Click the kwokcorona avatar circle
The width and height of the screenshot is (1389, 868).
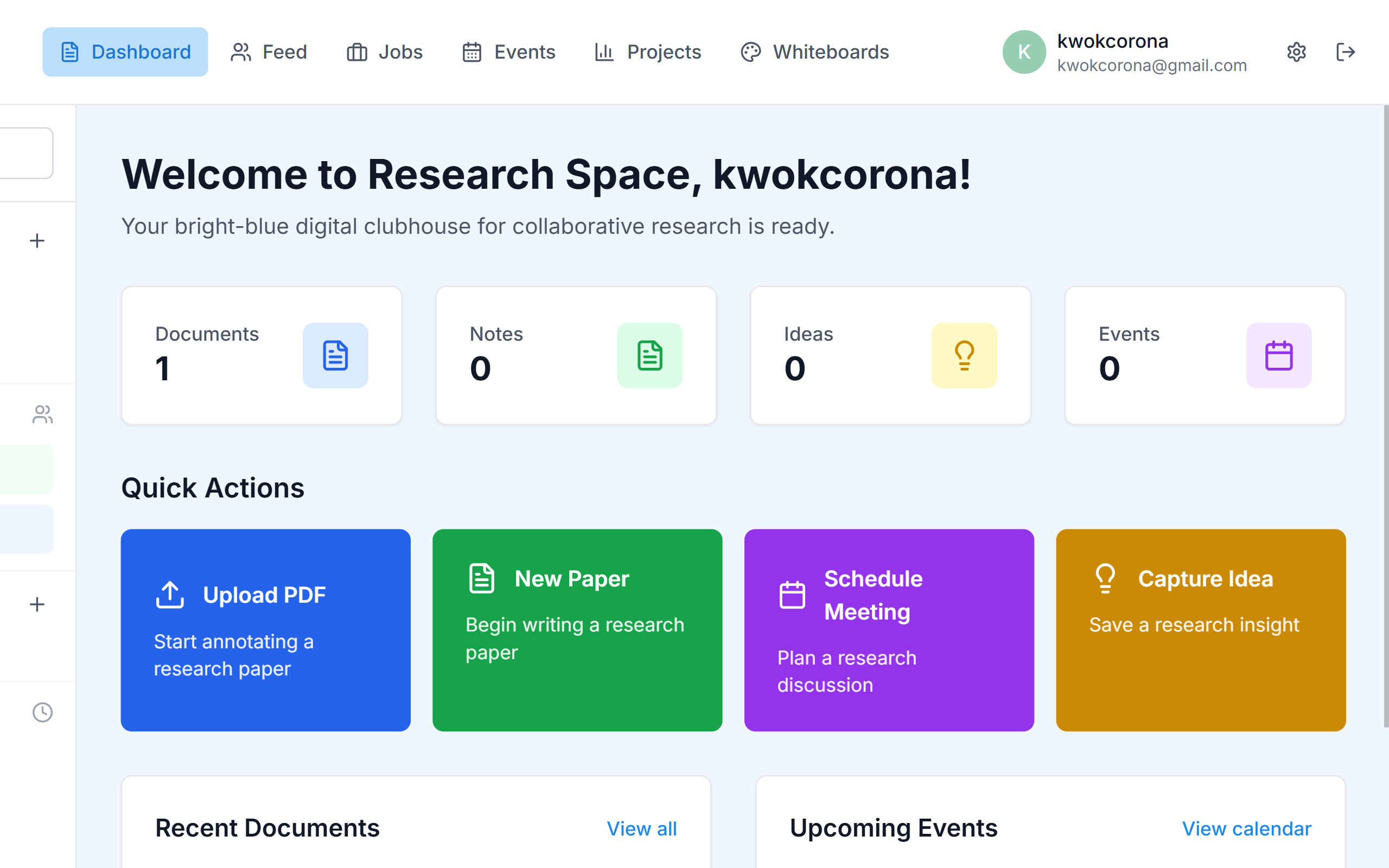point(1024,52)
